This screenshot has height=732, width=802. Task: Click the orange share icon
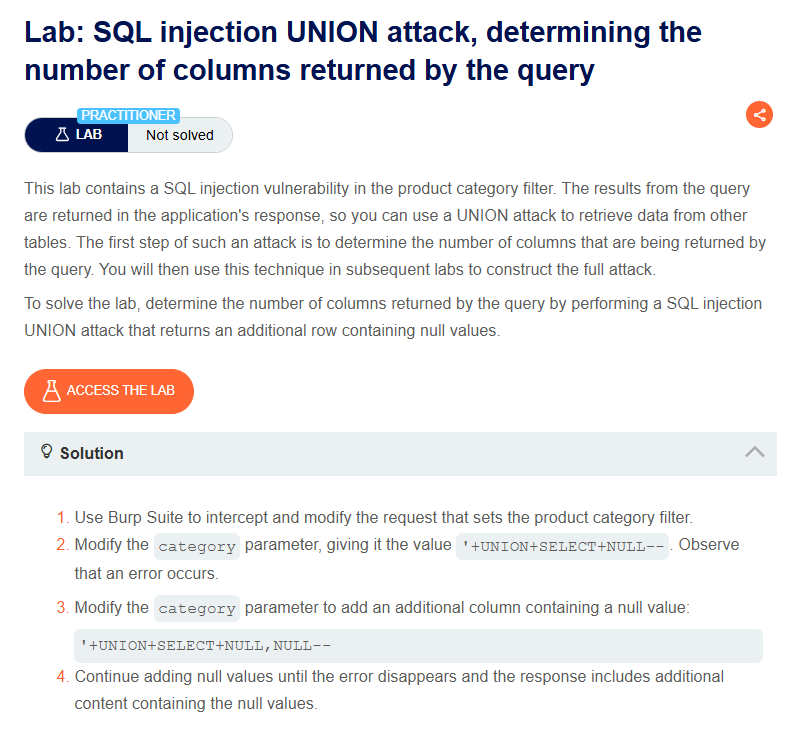click(x=759, y=115)
